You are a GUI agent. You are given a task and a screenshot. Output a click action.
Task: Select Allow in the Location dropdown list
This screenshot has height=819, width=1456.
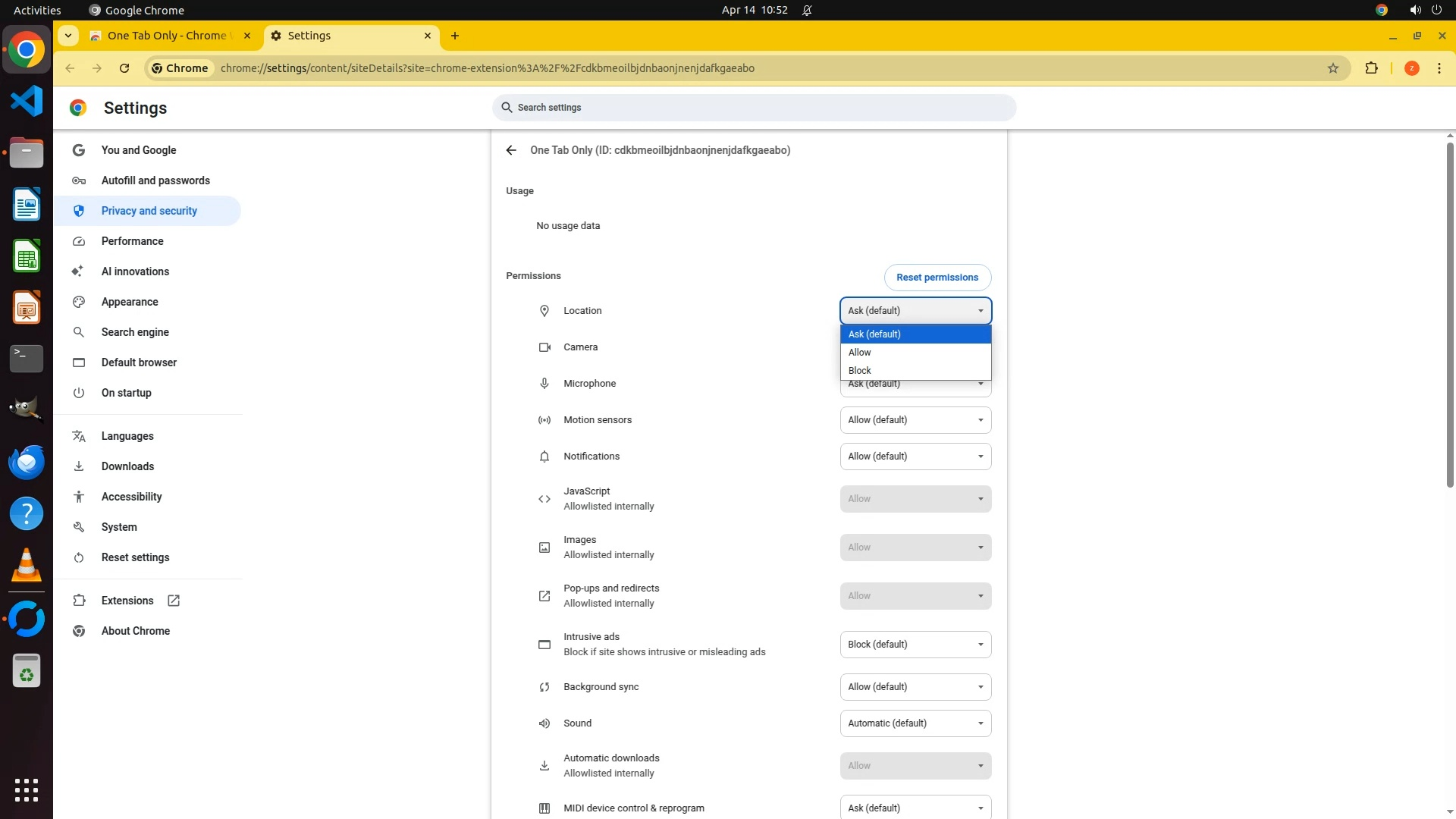click(x=860, y=353)
